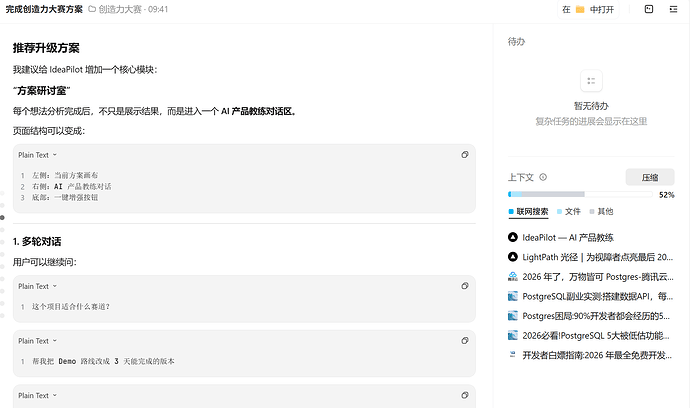Open 'PostgreSQL副业实测搭建数据API' link
The image size is (690, 408).
click(x=598, y=296)
